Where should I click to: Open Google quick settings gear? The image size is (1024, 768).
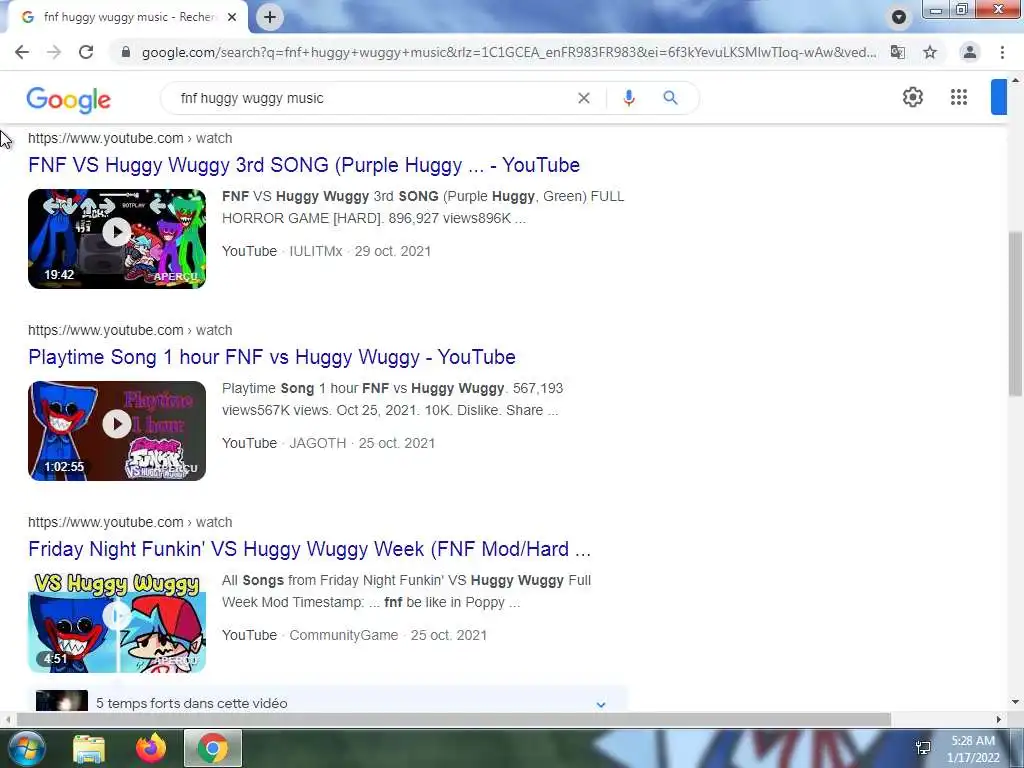pyautogui.click(x=913, y=97)
